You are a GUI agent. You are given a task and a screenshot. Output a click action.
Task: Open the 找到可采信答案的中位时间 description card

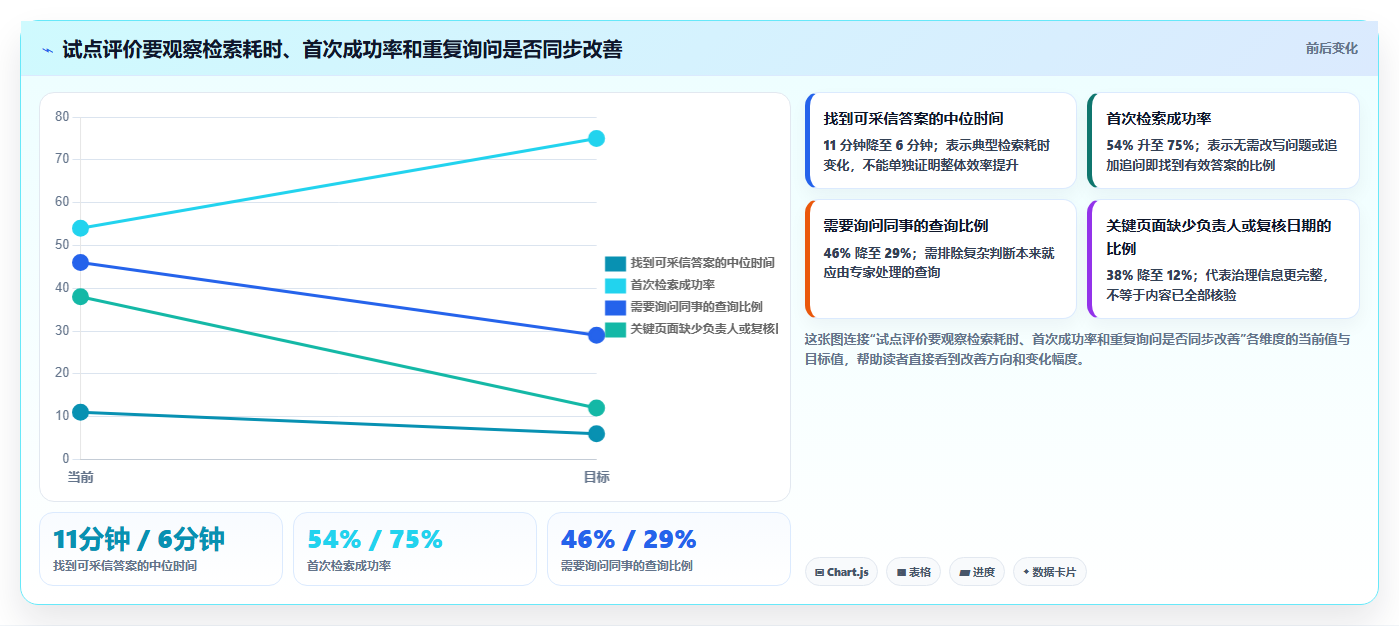940,141
